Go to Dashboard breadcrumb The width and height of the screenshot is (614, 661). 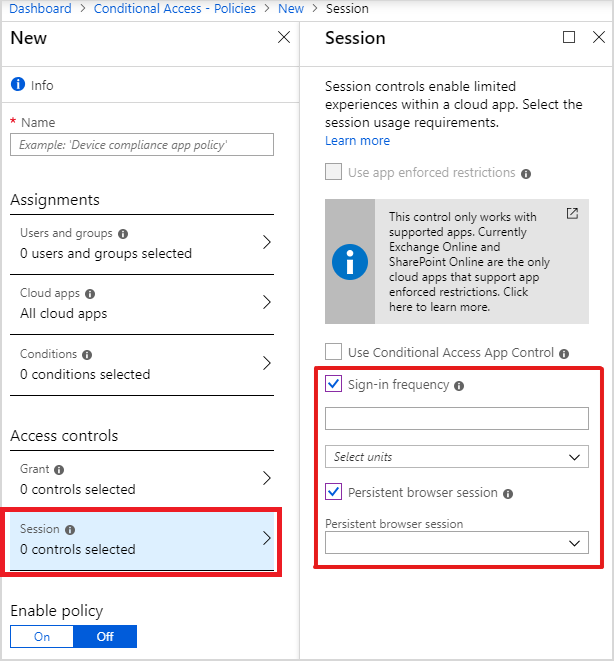(40, 8)
